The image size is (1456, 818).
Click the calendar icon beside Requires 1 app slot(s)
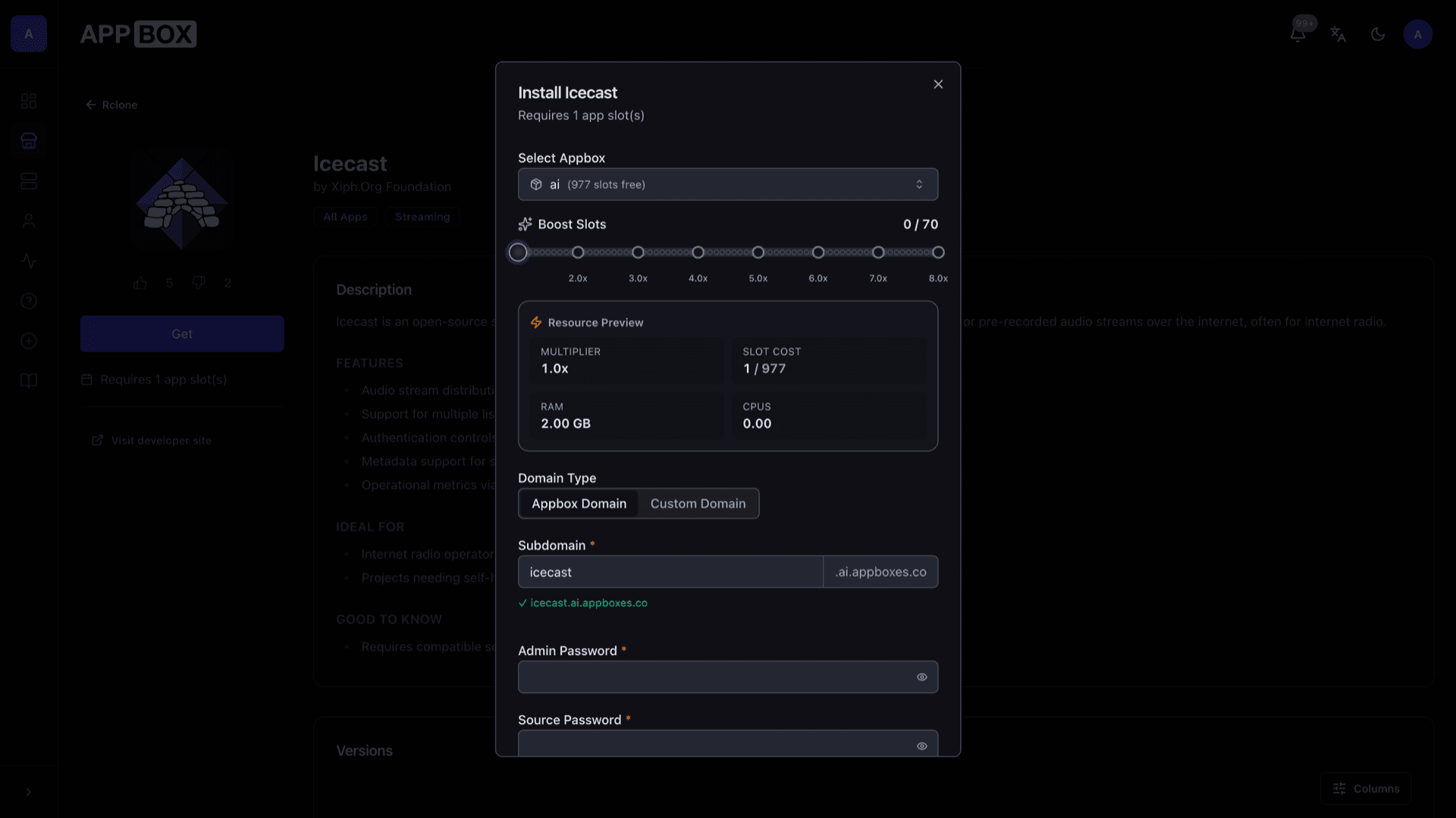pos(86,379)
